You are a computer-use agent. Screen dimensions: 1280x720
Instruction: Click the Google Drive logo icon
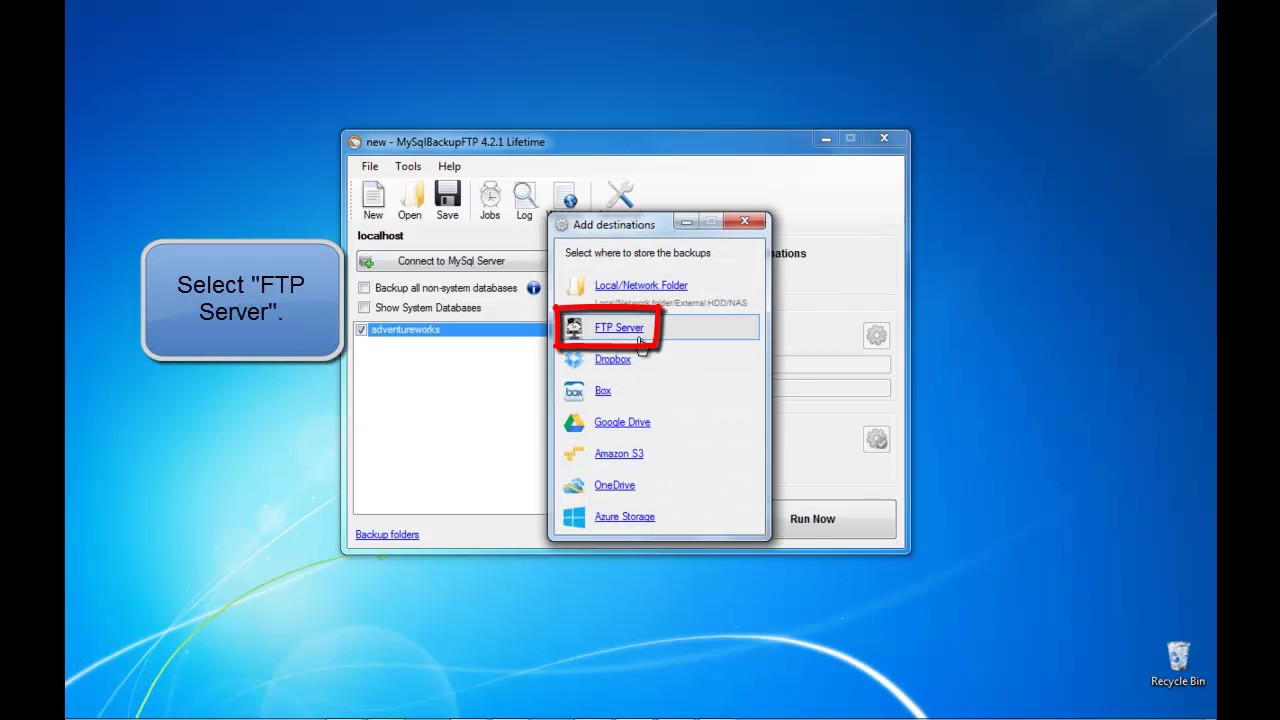[x=574, y=422]
